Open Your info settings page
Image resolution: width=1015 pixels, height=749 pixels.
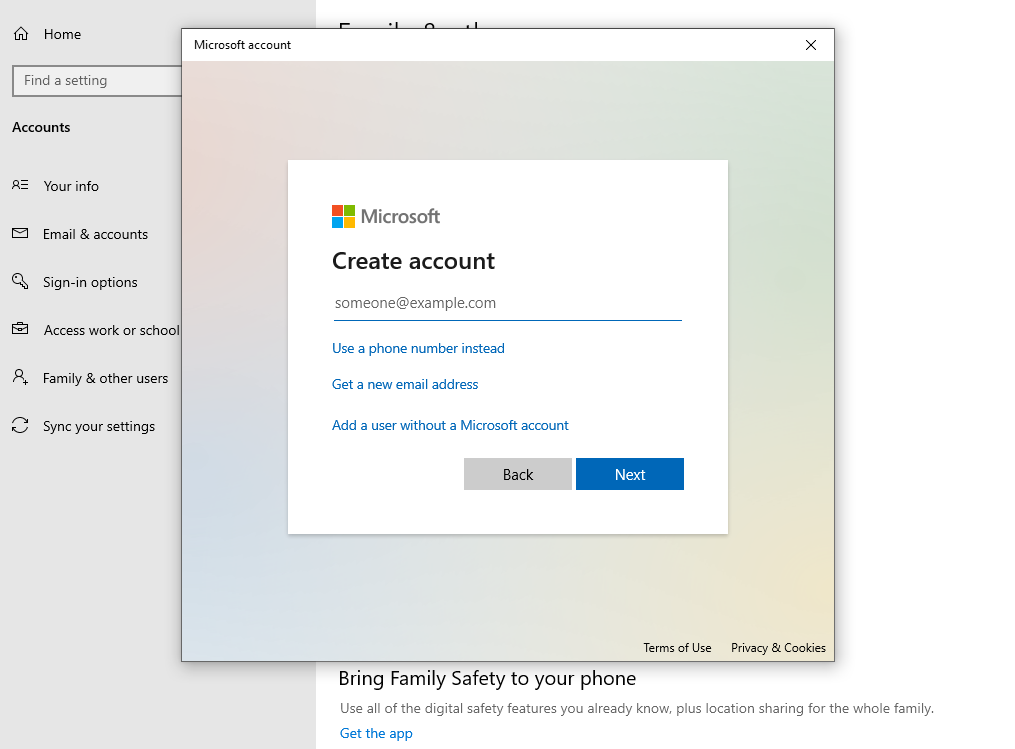(71, 186)
